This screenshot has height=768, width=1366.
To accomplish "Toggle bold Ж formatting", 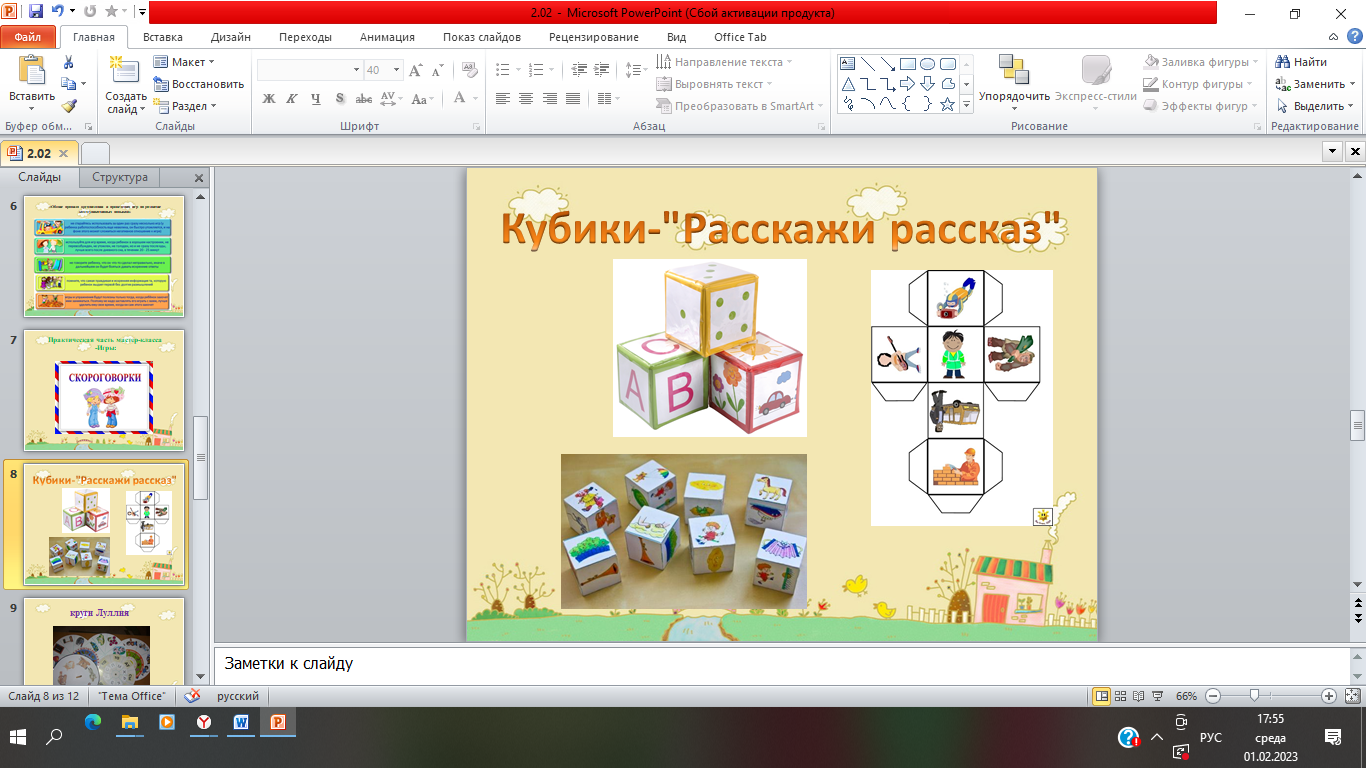I will coord(268,98).
